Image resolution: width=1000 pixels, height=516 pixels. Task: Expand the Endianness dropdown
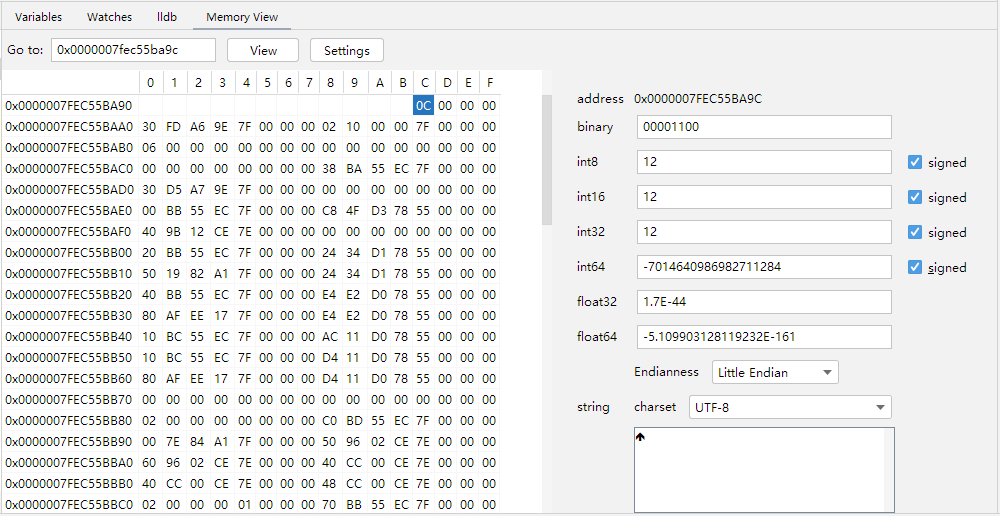point(775,372)
